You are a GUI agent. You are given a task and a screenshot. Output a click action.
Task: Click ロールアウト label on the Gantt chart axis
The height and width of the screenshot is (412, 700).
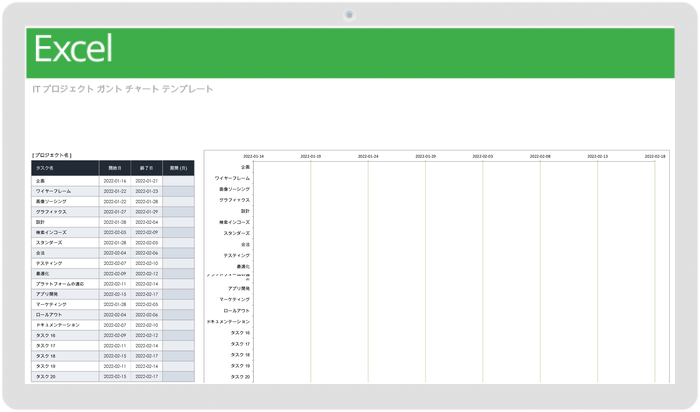point(237,311)
